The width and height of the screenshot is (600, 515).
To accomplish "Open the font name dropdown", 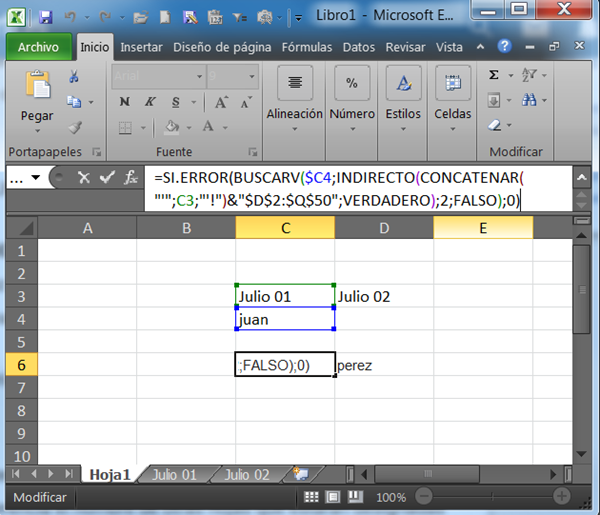I will tap(199, 77).
